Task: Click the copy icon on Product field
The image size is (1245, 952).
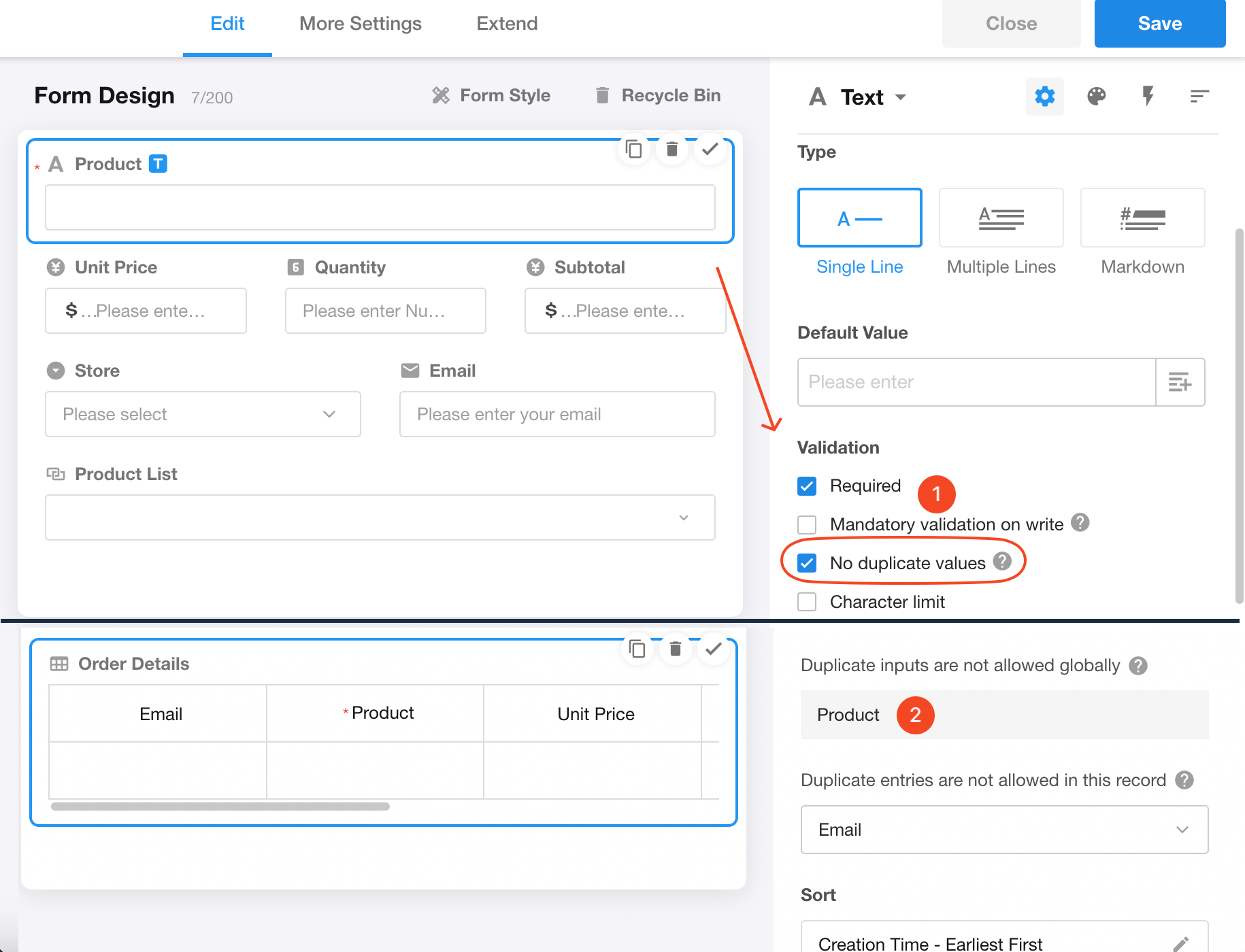Action: coord(634,149)
